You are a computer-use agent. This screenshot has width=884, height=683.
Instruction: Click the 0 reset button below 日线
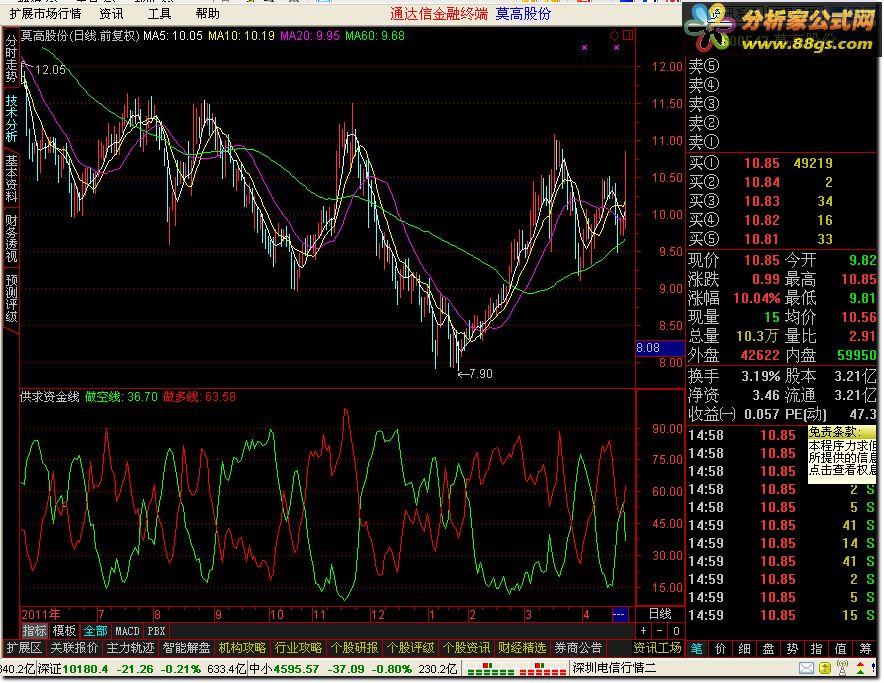tap(676, 631)
